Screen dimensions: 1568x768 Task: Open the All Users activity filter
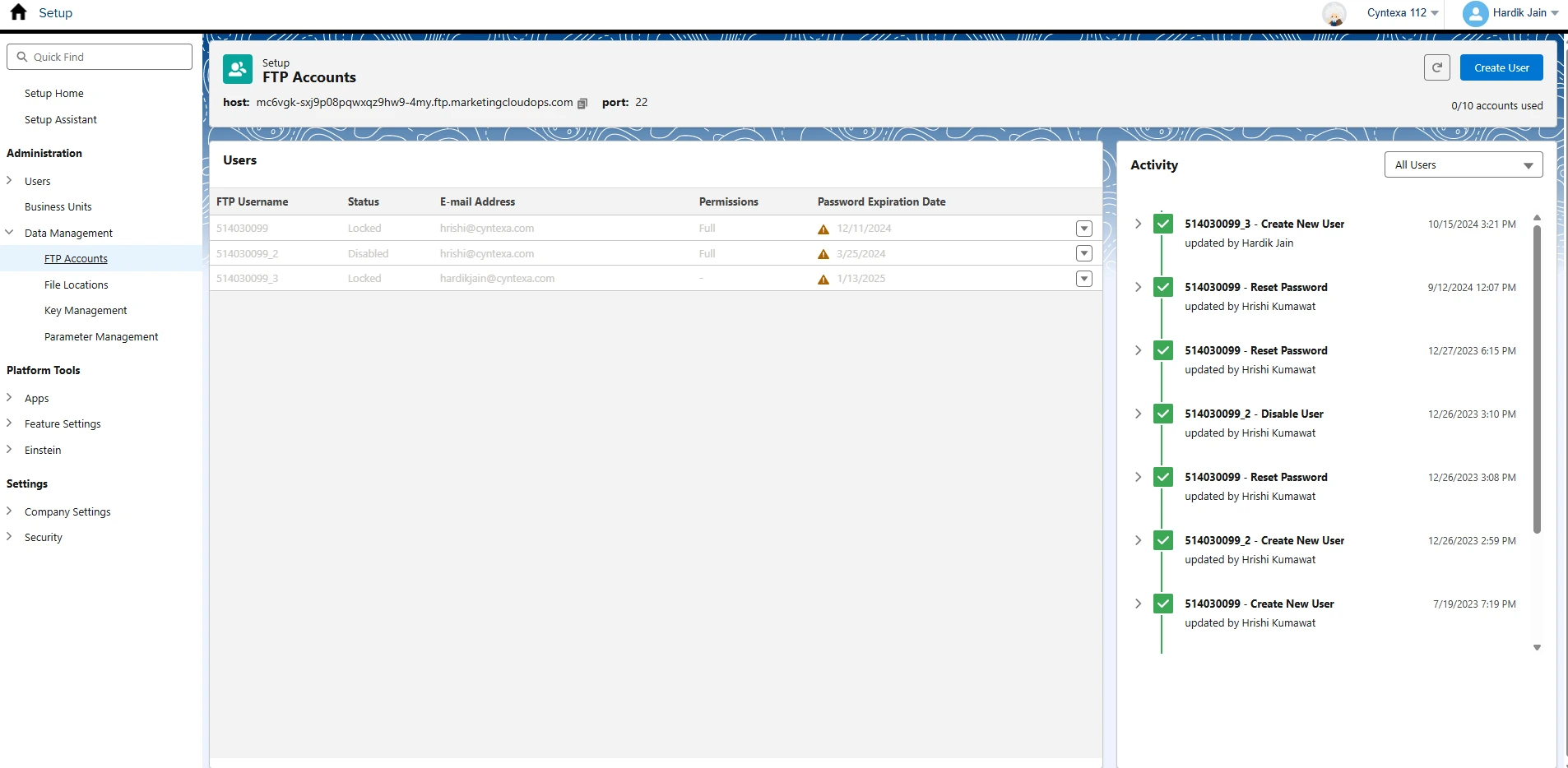[x=1463, y=165]
